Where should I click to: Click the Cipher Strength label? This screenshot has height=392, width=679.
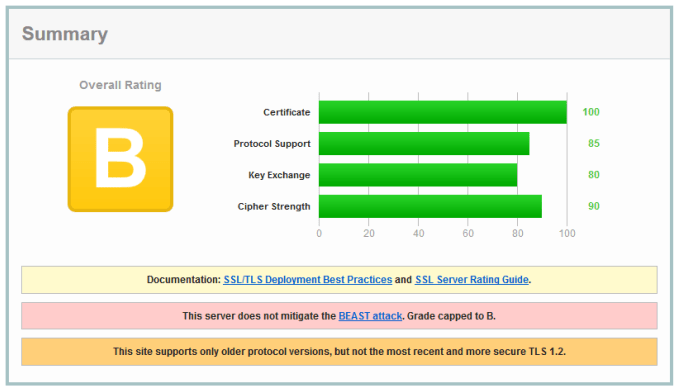tap(274, 207)
